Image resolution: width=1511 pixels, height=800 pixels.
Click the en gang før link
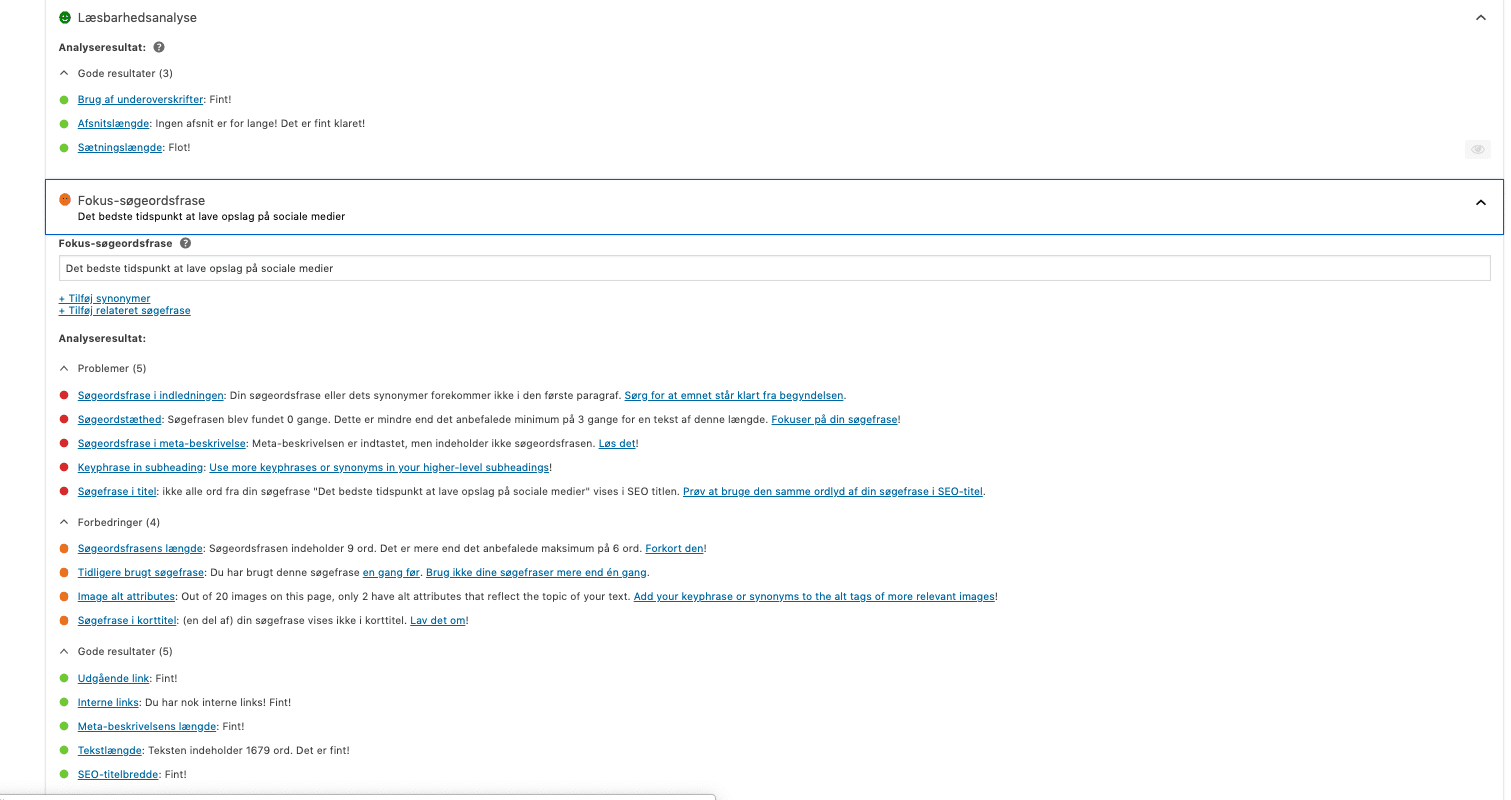click(x=391, y=572)
